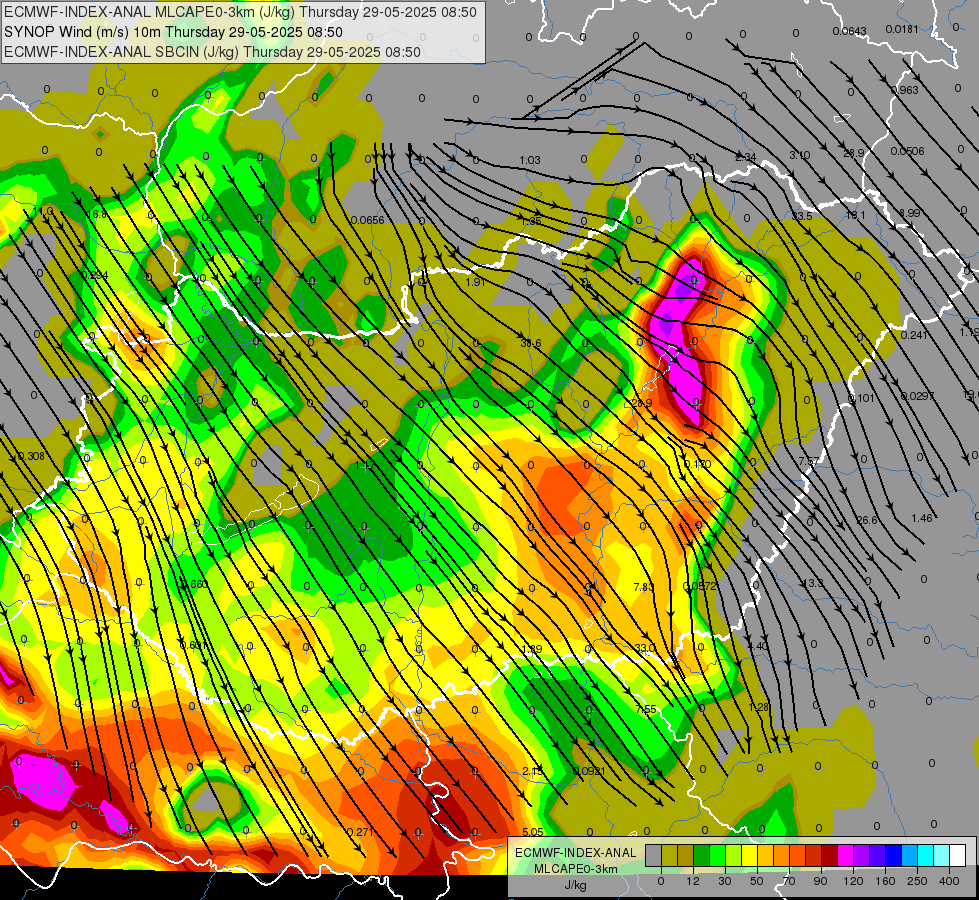Click the map value 1.03
Screen dimensions: 979x900
click(529, 161)
